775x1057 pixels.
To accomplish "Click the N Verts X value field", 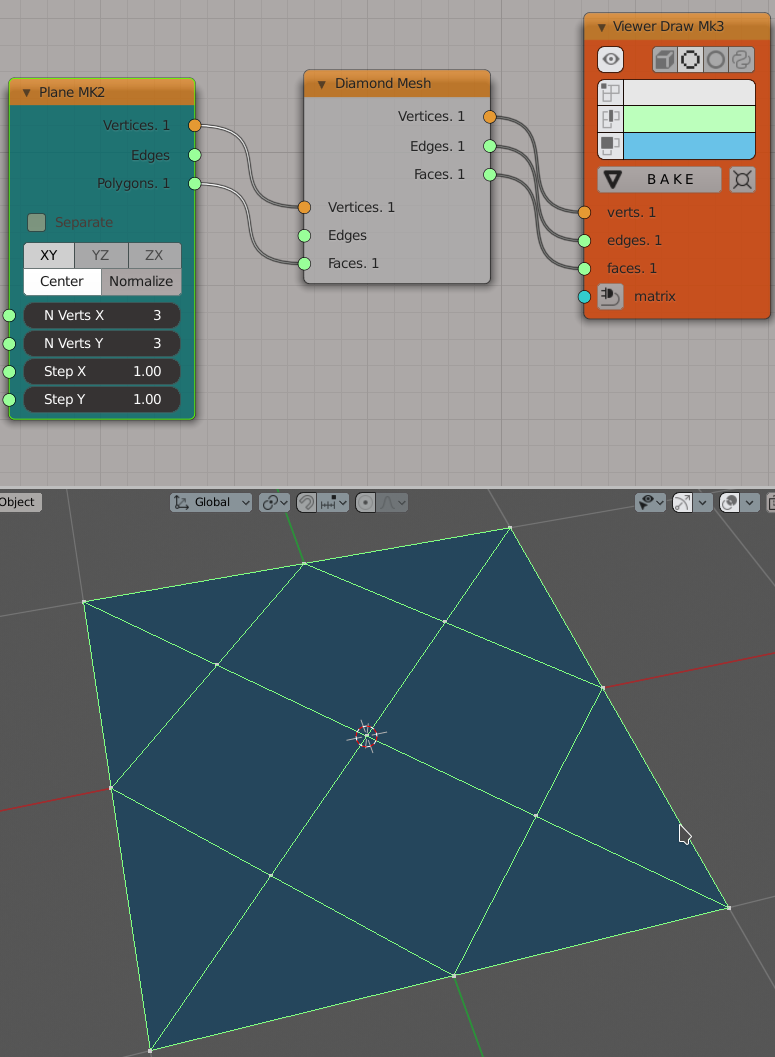I will click(102, 315).
